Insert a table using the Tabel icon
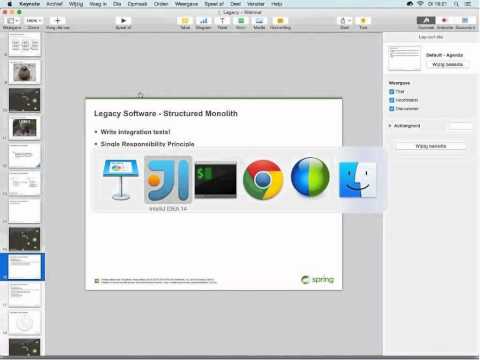Image resolution: width=480 pixels, height=360 pixels. click(x=185, y=21)
